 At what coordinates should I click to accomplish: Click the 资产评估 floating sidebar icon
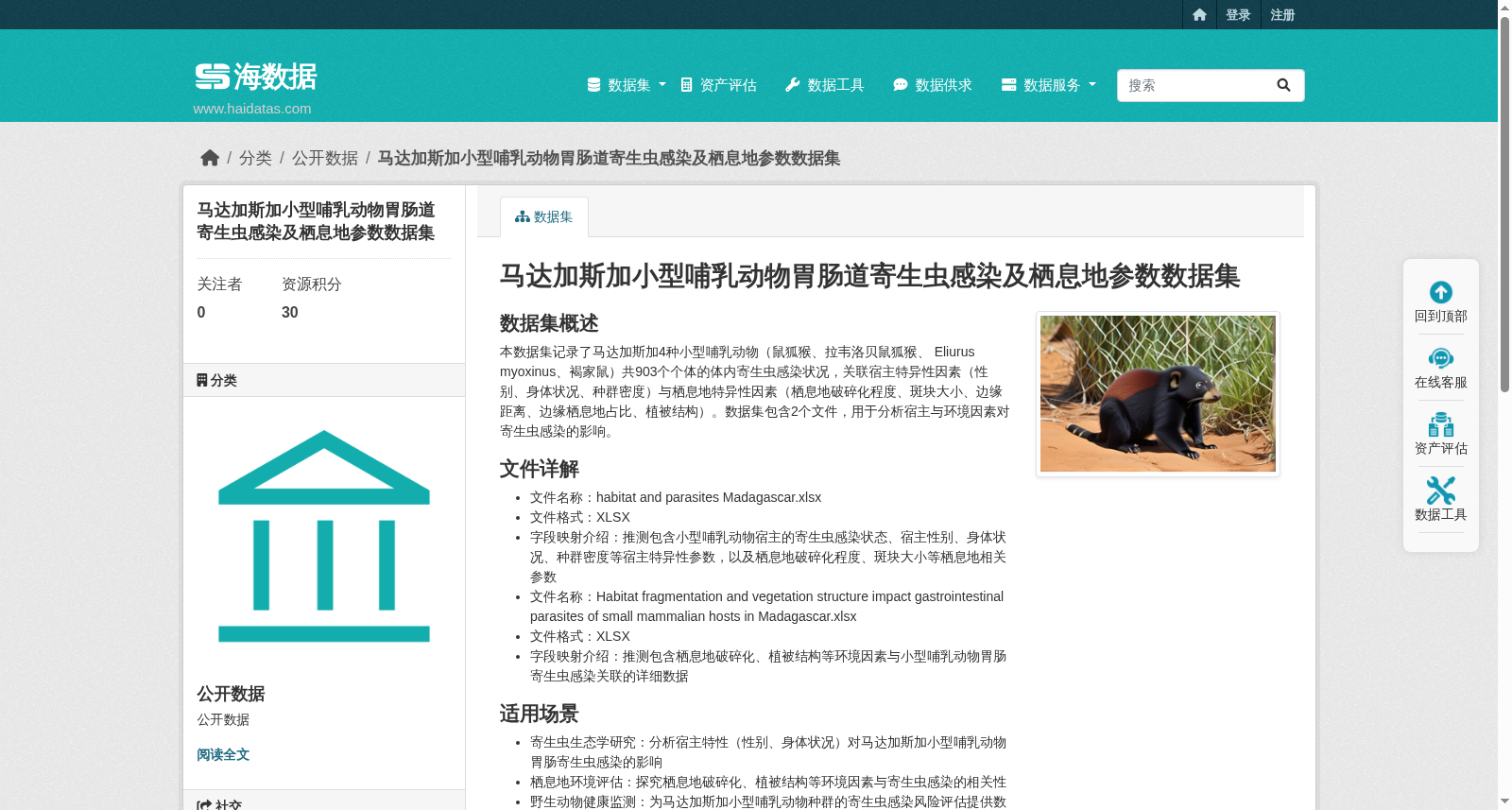pos(1441,424)
